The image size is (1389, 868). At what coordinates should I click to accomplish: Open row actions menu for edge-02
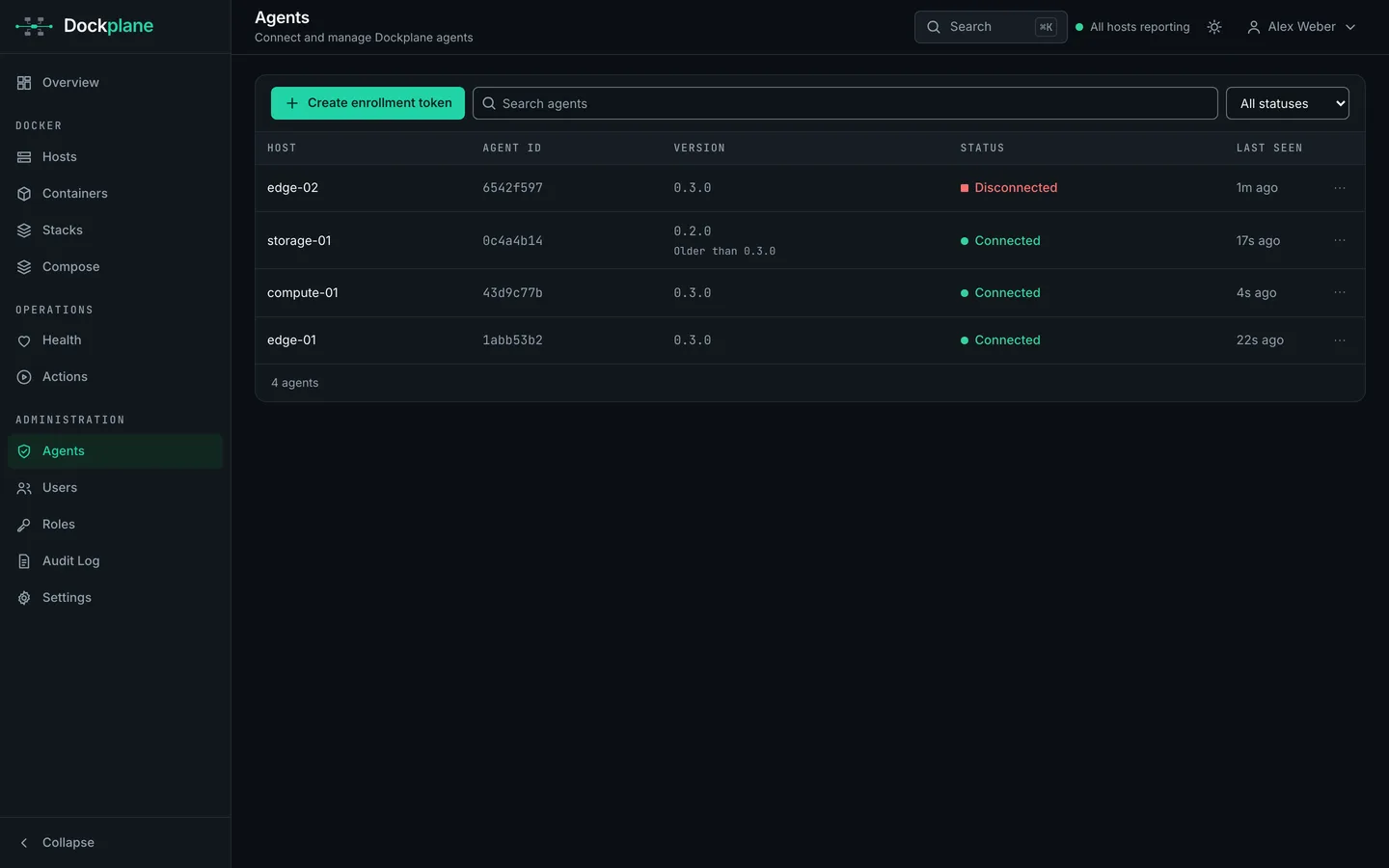[x=1340, y=188]
